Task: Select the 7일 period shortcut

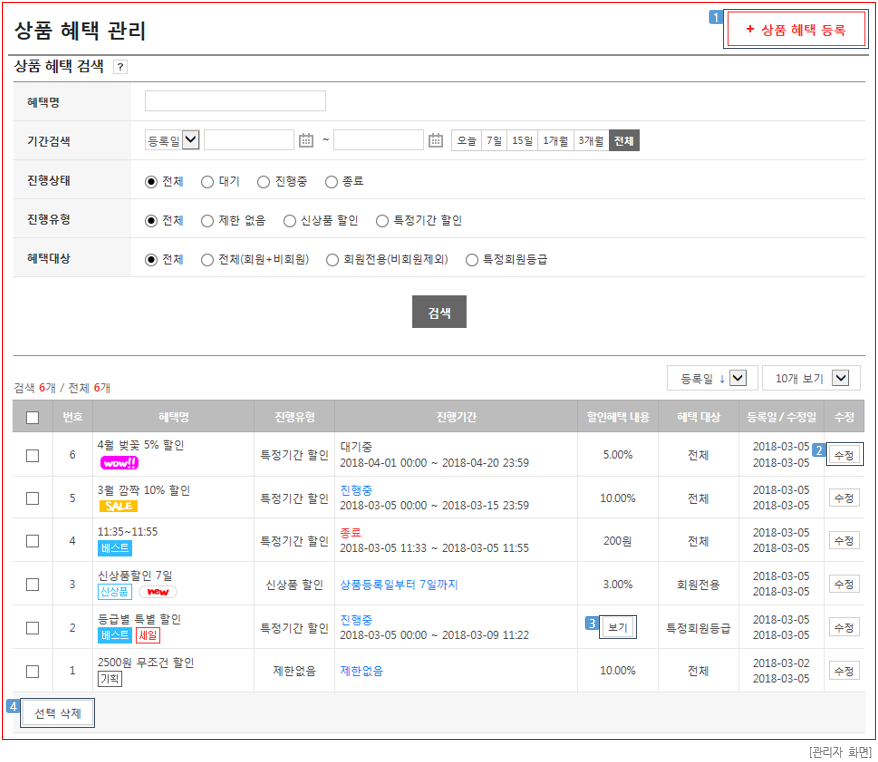Action: click(x=494, y=141)
